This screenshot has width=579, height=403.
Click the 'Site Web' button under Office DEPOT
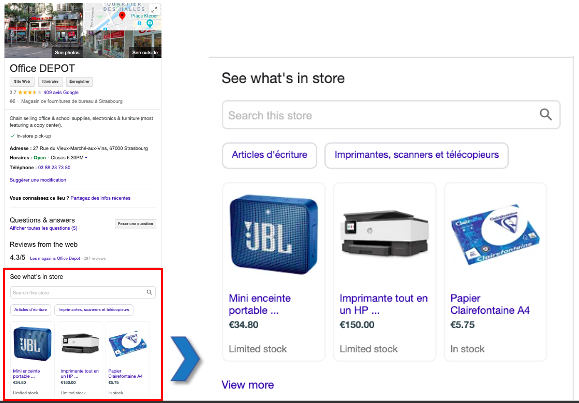coord(22,82)
